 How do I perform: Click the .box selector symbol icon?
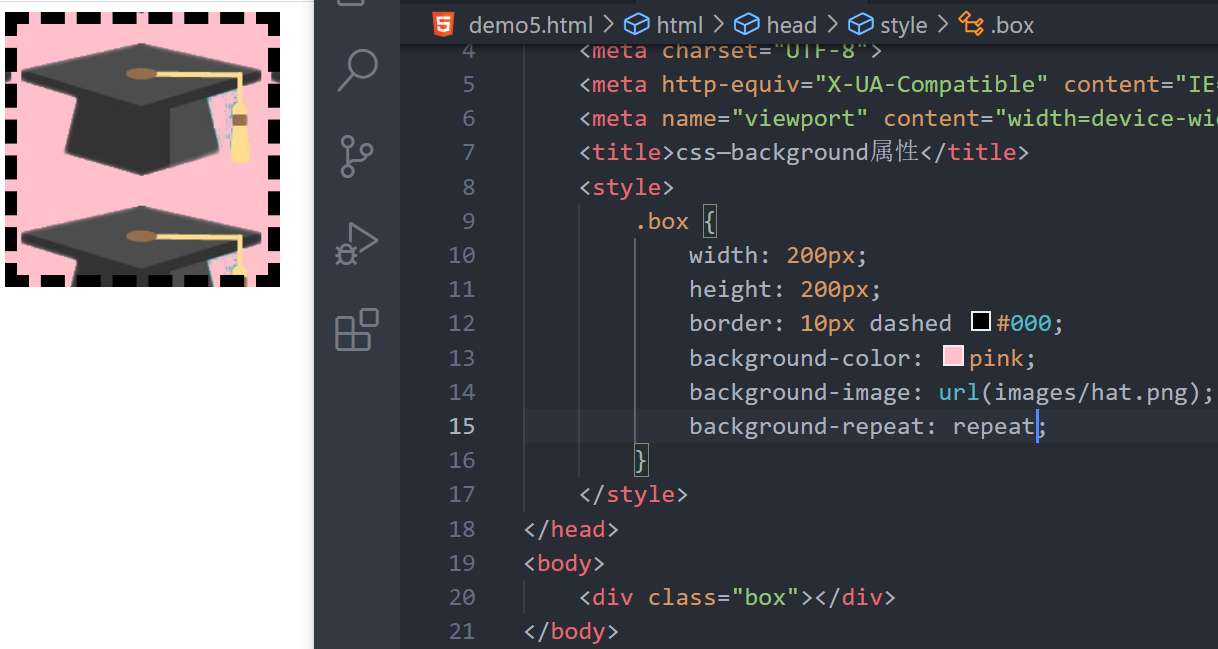(x=971, y=25)
